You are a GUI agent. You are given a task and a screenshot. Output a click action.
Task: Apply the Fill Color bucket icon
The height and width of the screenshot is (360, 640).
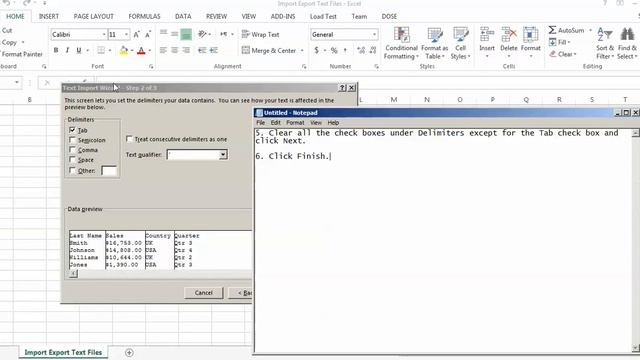[124, 50]
